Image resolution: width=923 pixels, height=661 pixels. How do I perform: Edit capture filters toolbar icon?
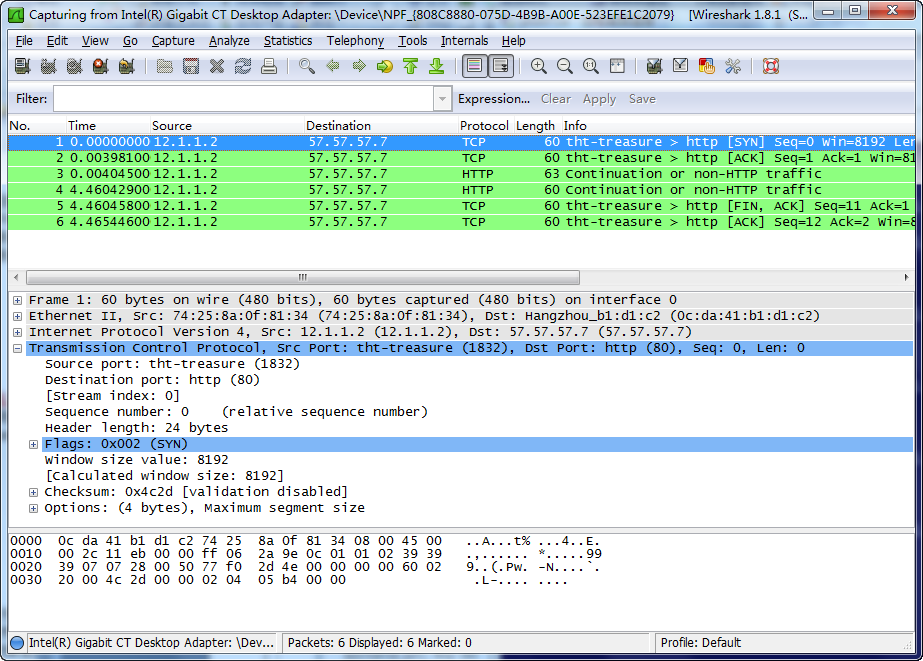[x=654, y=66]
